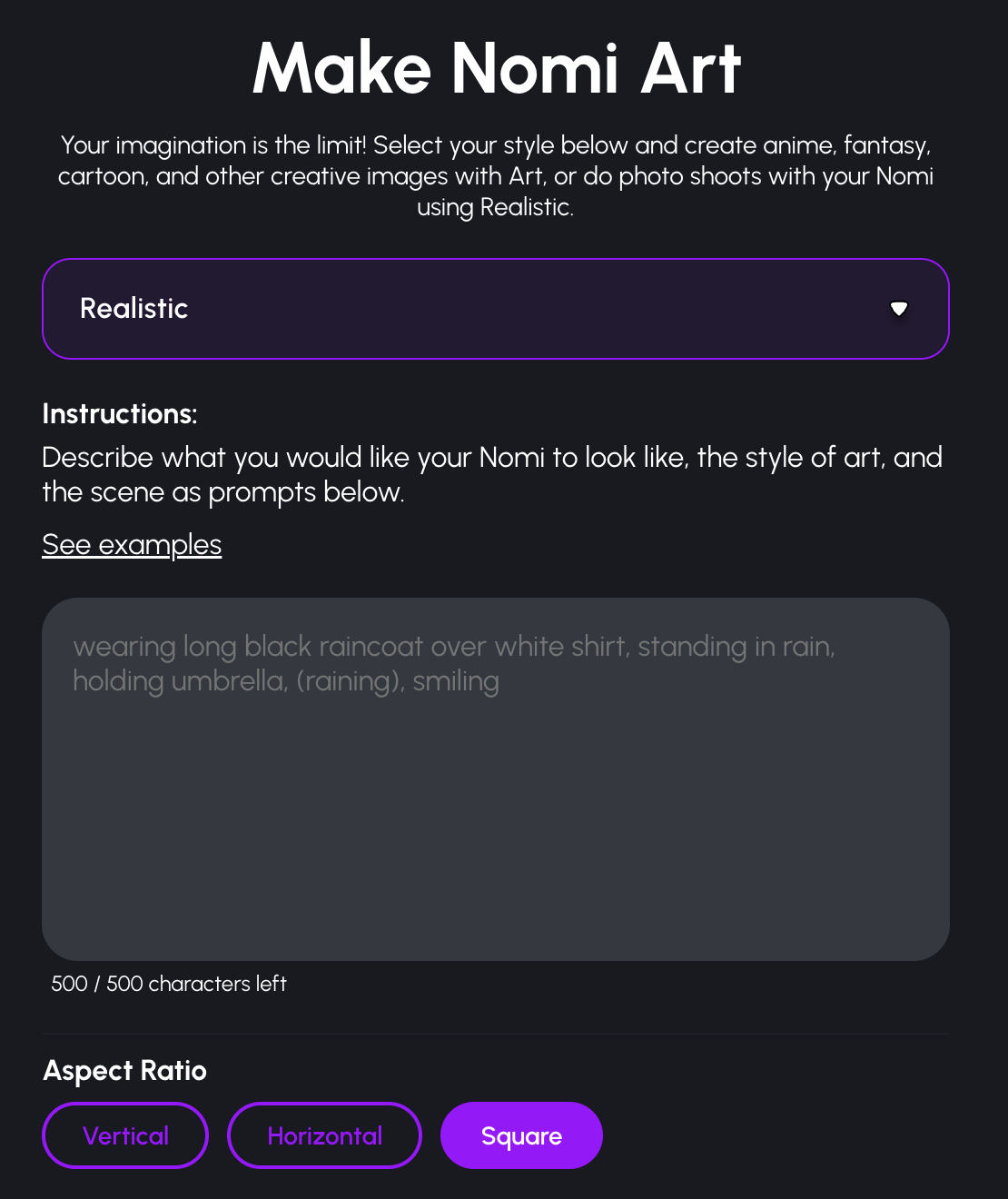This screenshot has height=1199, width=1008.
Task: Click the "the scene as prompts below." text
Action: coord(222,492)
